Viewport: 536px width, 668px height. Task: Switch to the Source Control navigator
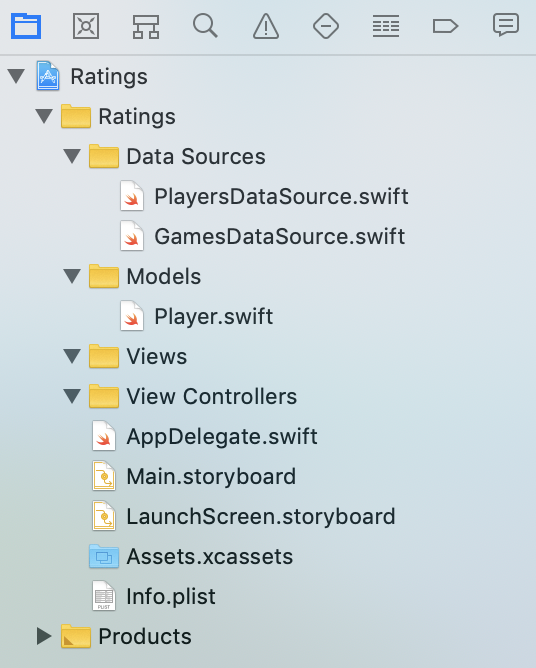point(86,26)
